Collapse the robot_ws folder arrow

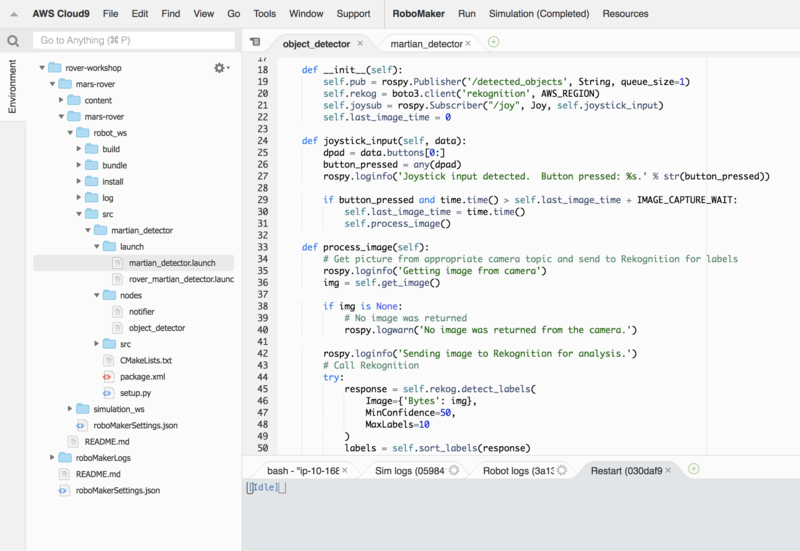70,133
